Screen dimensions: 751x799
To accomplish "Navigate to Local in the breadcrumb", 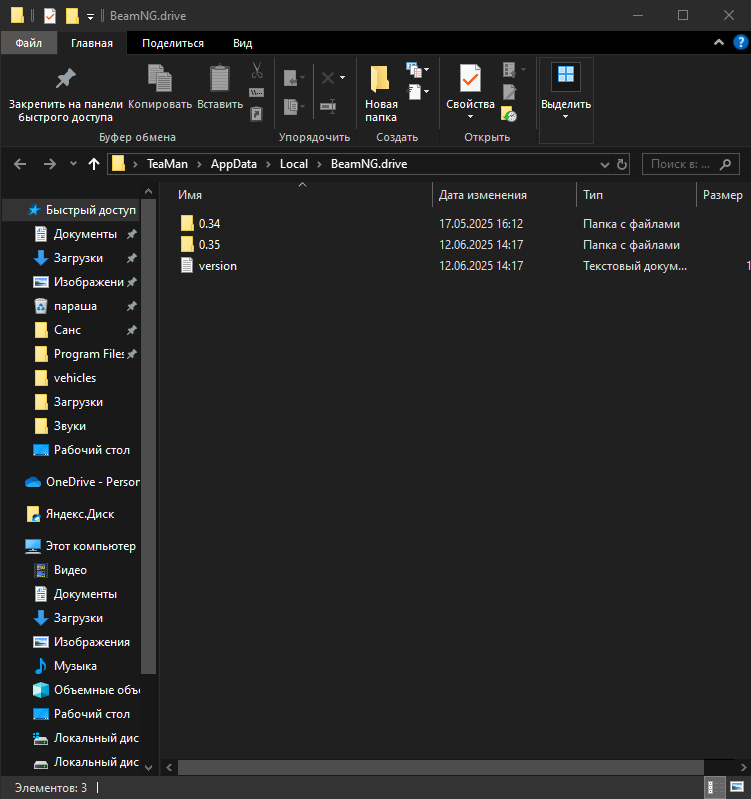I will [x=294, y=164].
